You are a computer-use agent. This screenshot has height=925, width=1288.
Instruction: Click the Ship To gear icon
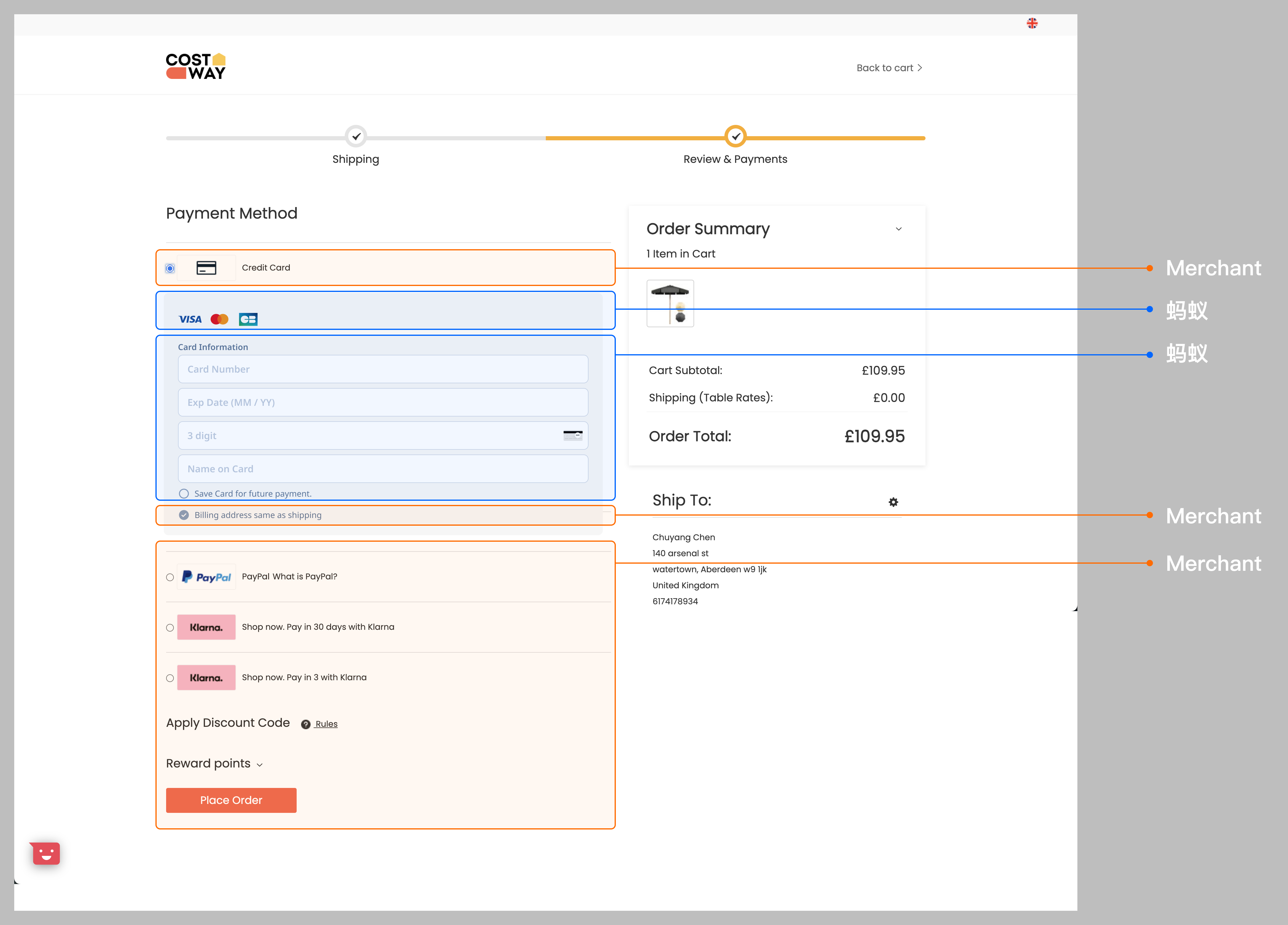point(893,502)
